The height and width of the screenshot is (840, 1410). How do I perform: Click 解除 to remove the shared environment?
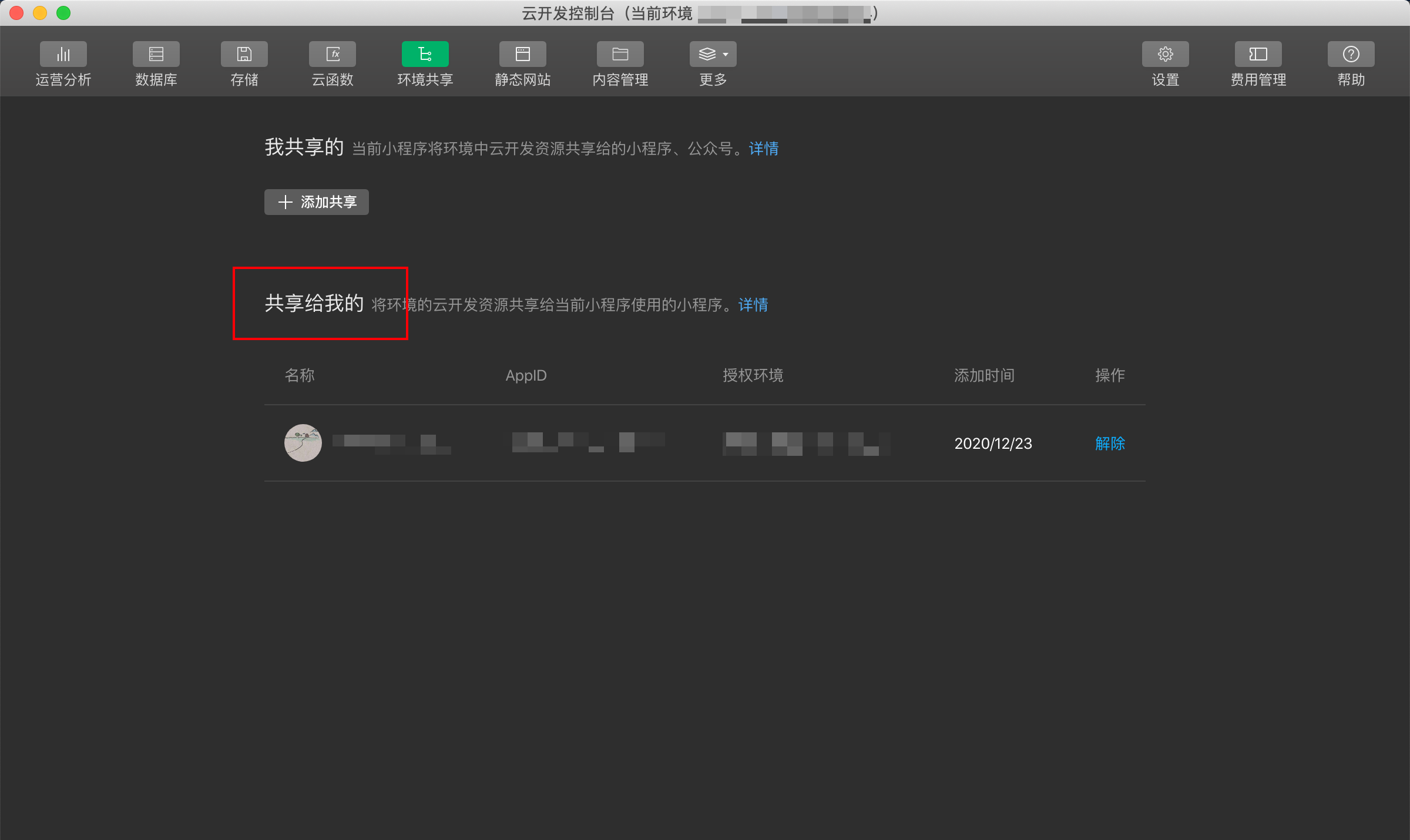click(1110, 443)
